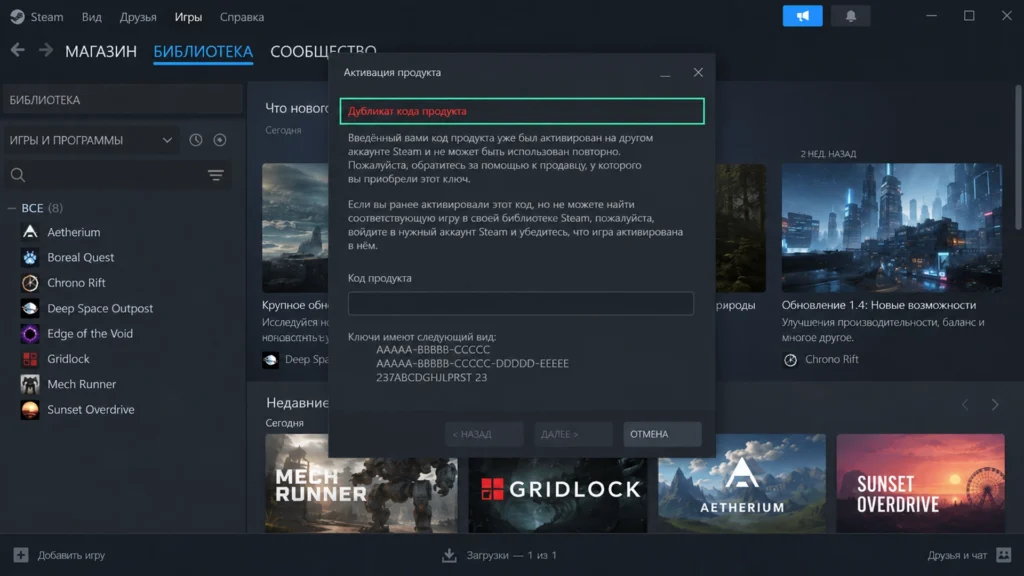The height and width of the screenshot is (576, 1024).
Task: Select Mech Runner in the library list
Action: pyautogui.click(x=81, y=385)
